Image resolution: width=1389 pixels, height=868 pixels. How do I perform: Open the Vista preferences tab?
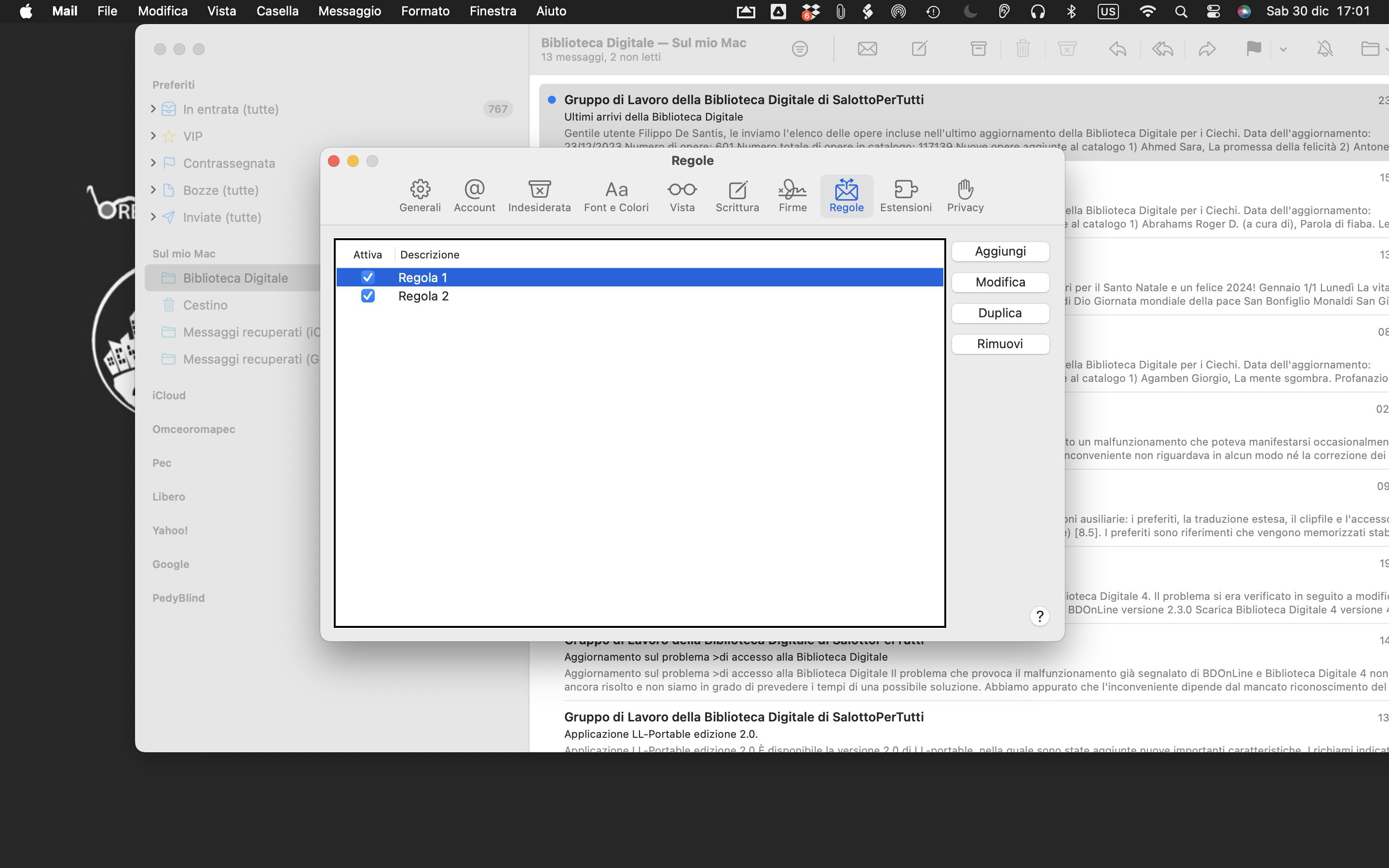[682, 196]
